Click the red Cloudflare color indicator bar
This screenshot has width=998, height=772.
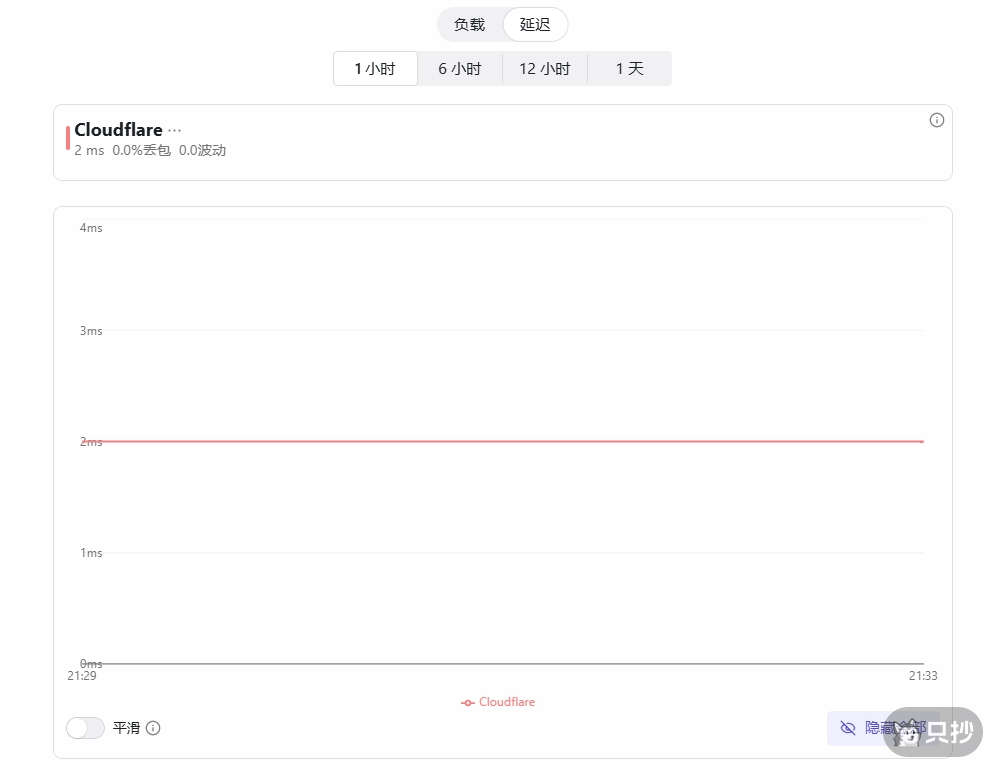pyautogui.click(x=68, y=138)
